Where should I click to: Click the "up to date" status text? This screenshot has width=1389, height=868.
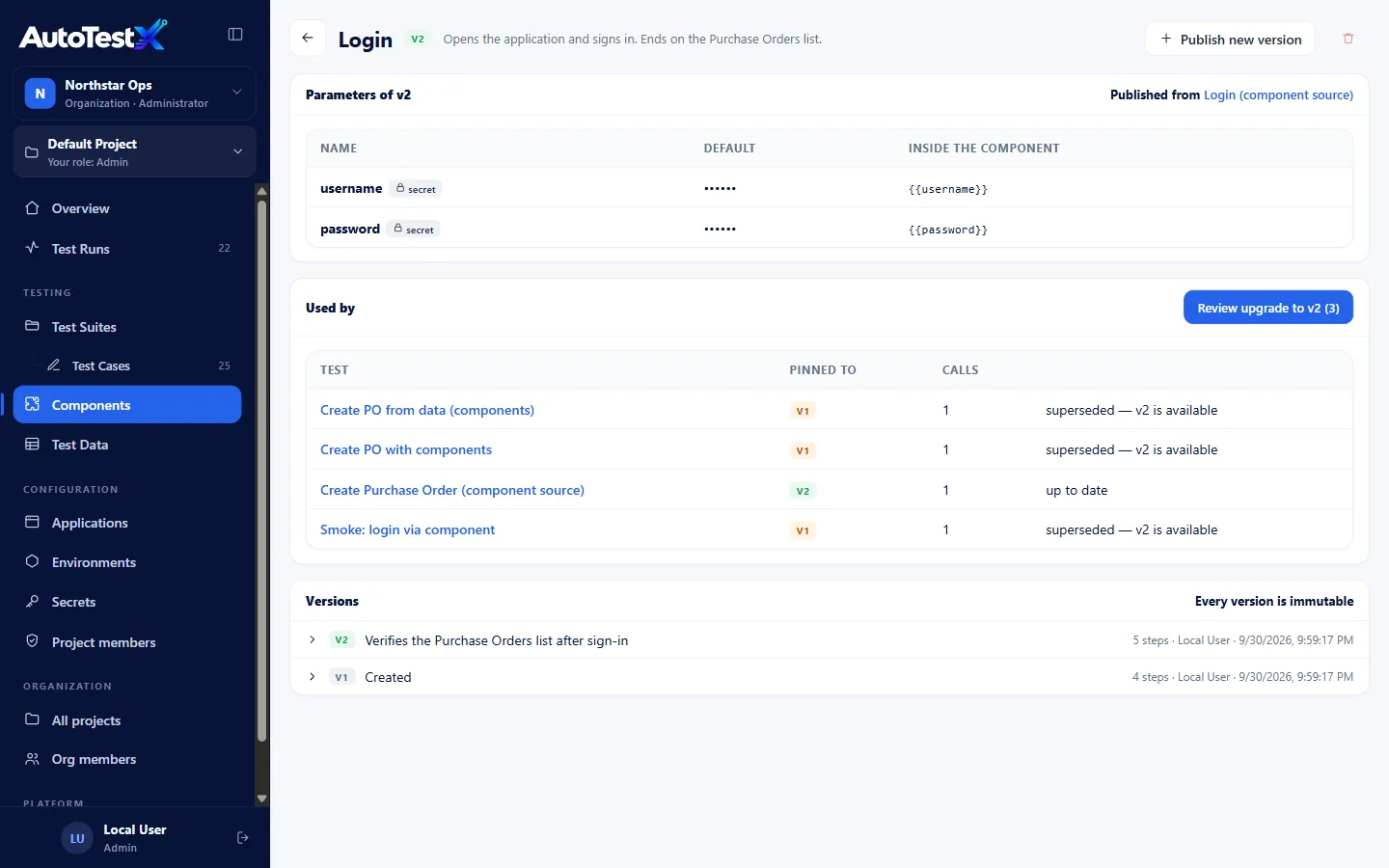[x=1076, y=490]
